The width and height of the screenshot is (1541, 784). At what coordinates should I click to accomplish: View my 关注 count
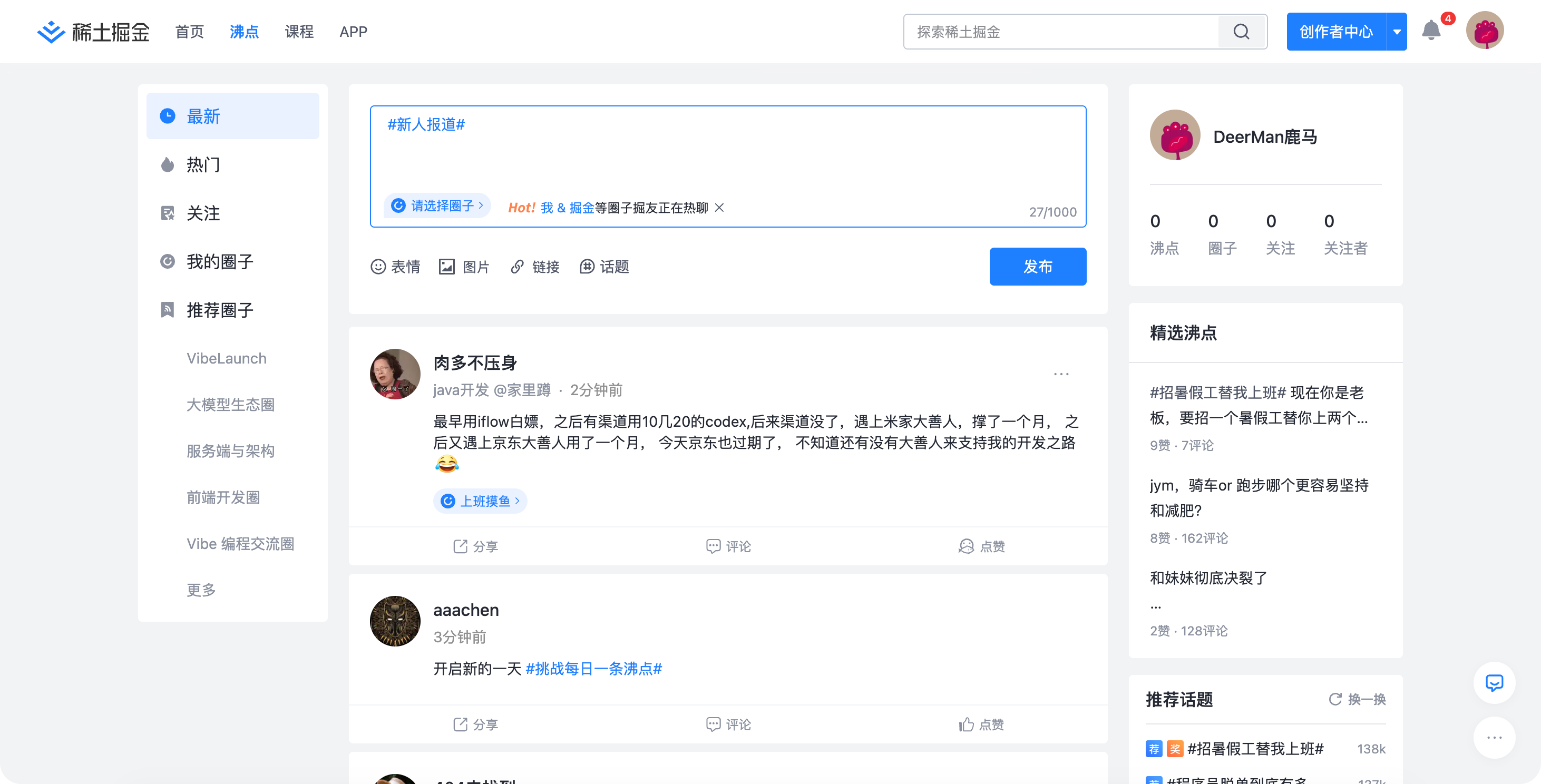coord(1280,234)
